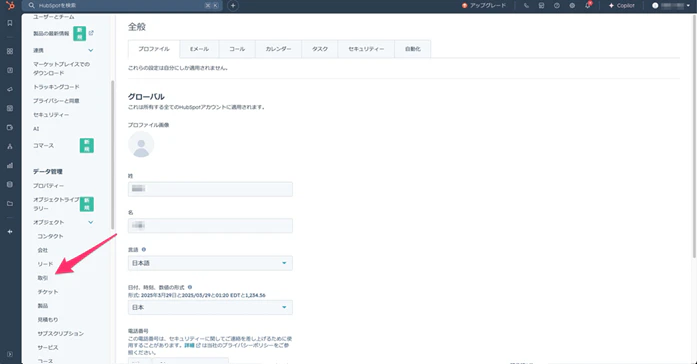Click external link icon beside 製品の最新情報
The width and height of the screenshot is (697, 364).
[x=91, y=33]
